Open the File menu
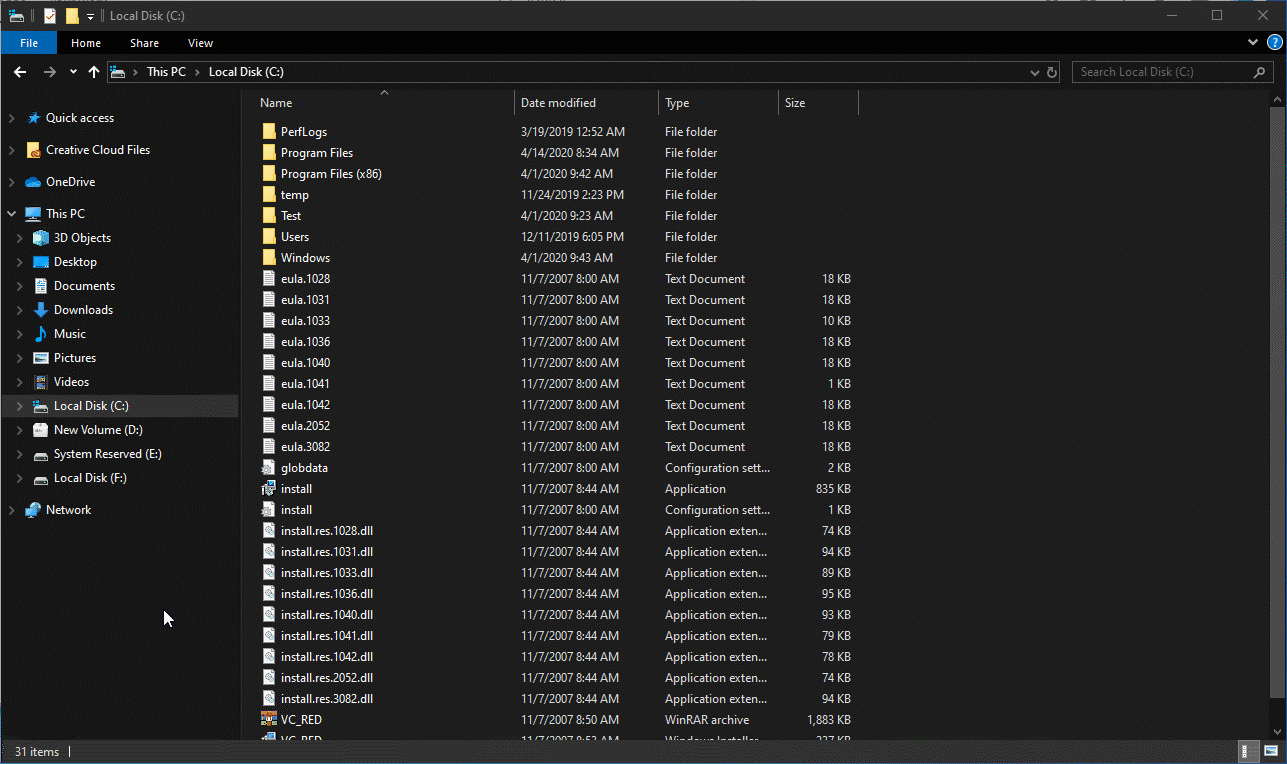The width and height of the screenshot is (1287, 764). [x=29, y=43]
